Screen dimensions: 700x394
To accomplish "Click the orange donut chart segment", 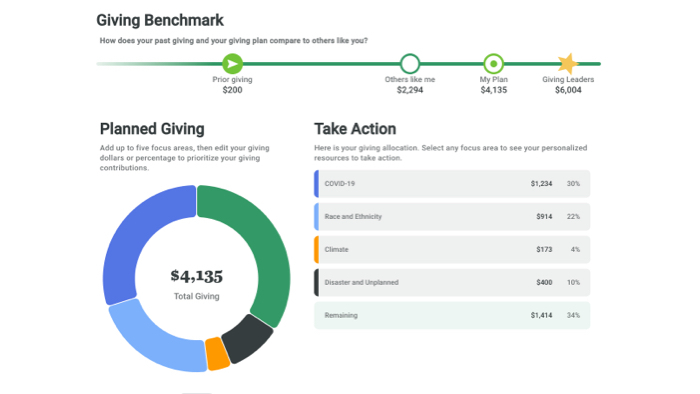I will [217, 354].
